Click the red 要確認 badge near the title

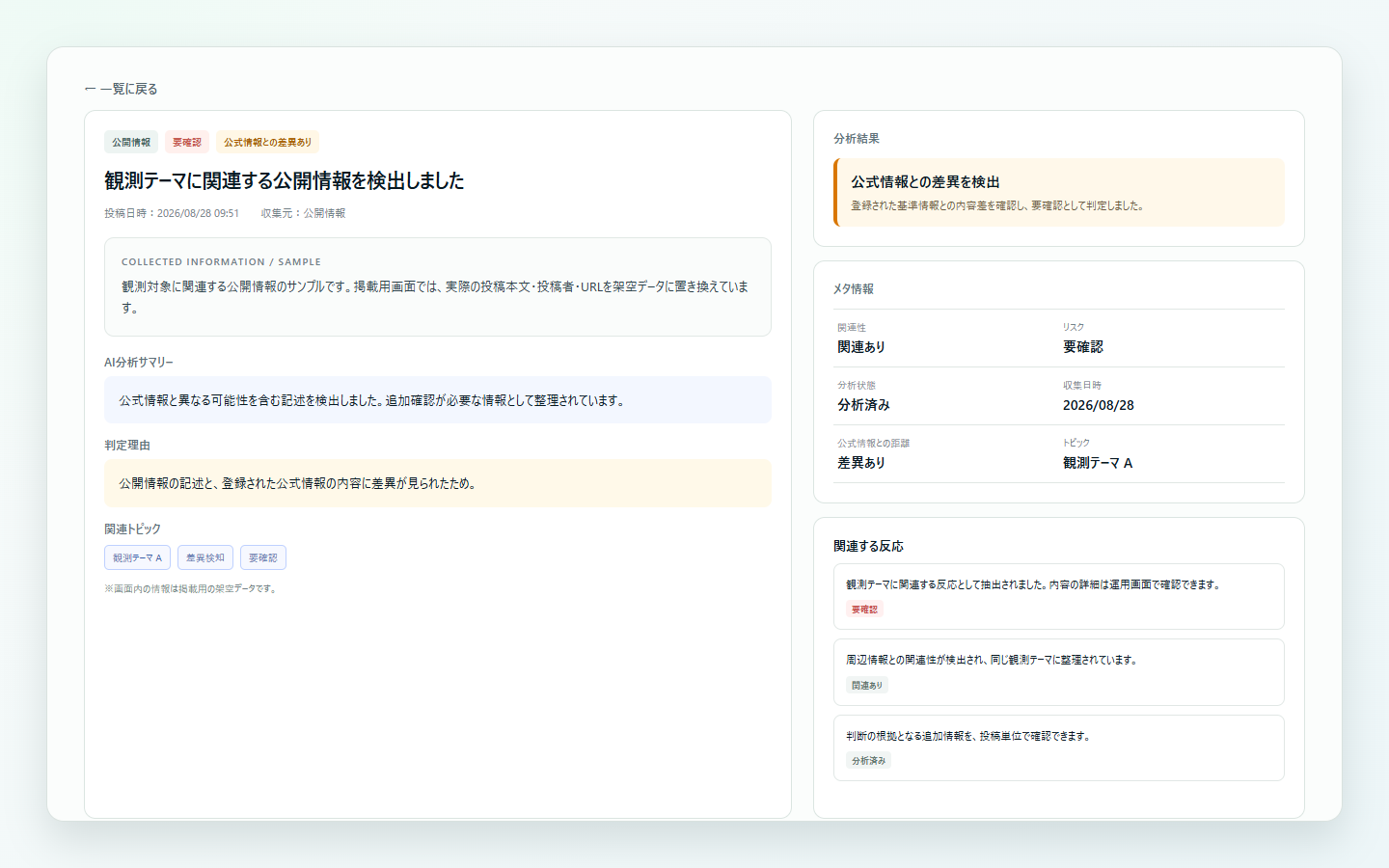coord(187,142)
